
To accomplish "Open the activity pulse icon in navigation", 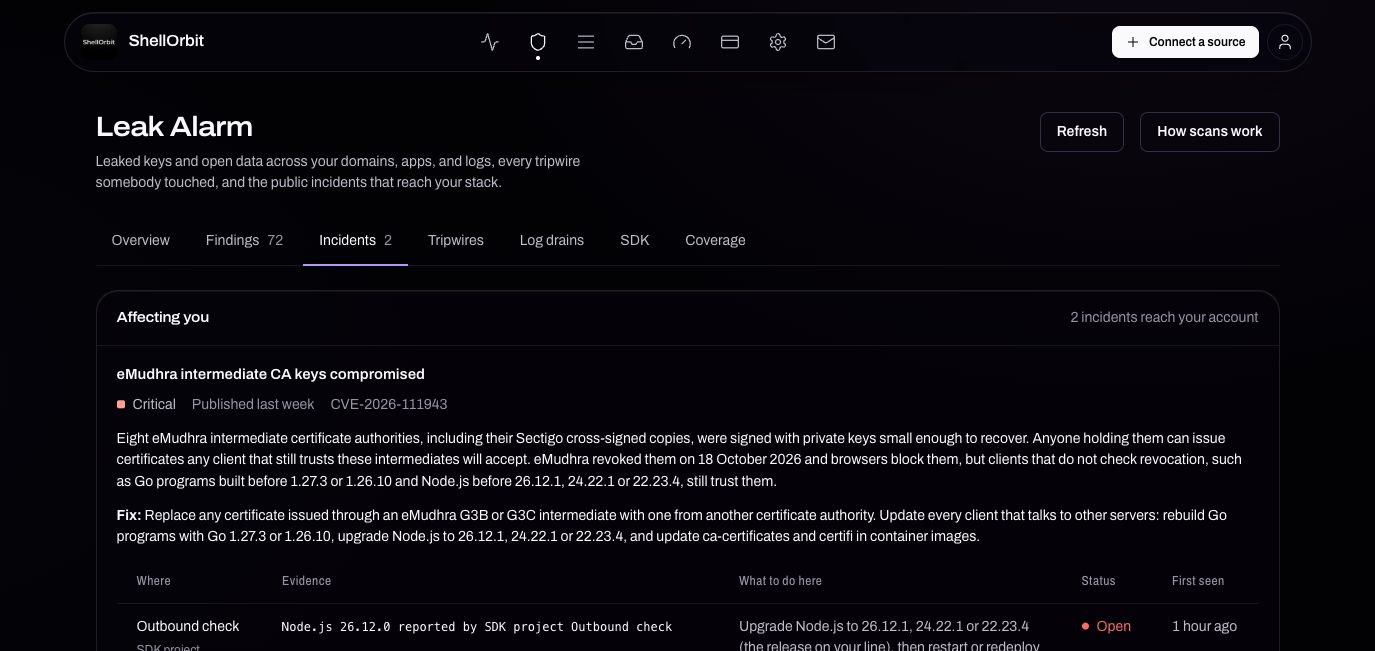I will tap(490, 42).
